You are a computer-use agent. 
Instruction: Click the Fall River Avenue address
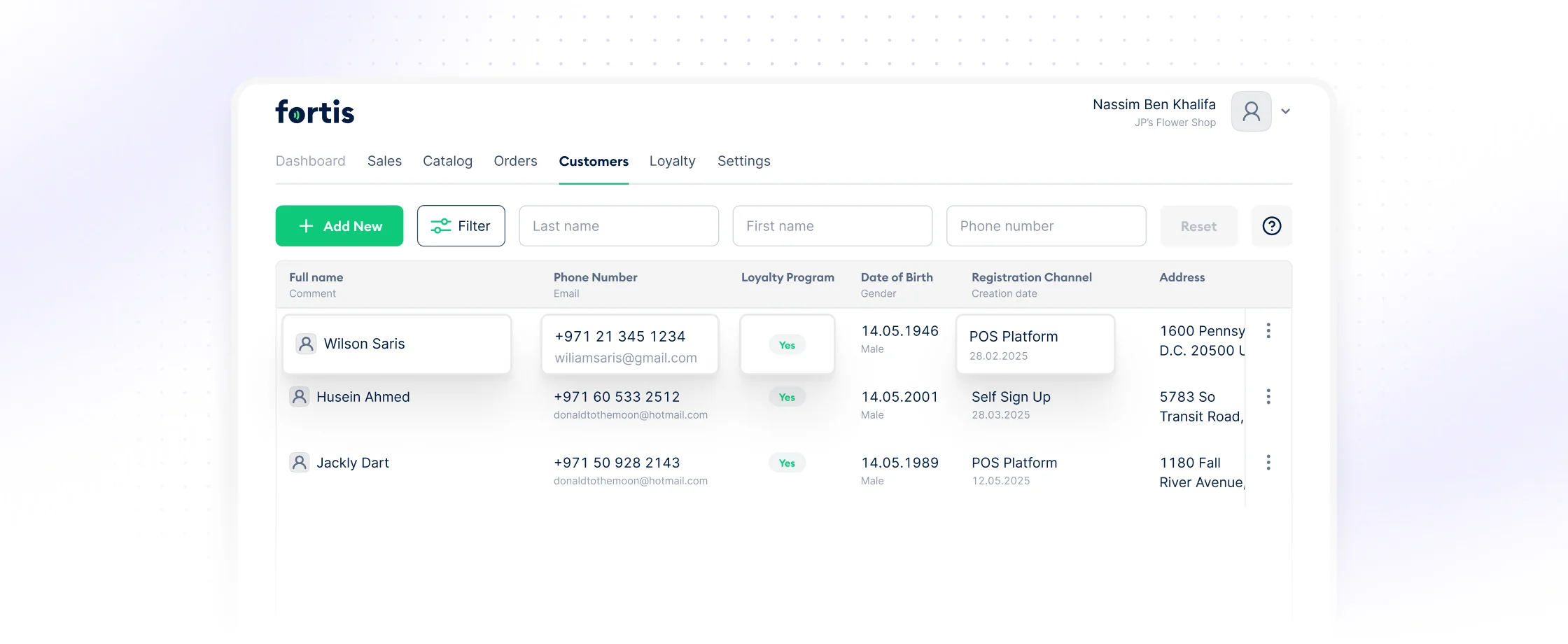click(x=1201, y=472)
